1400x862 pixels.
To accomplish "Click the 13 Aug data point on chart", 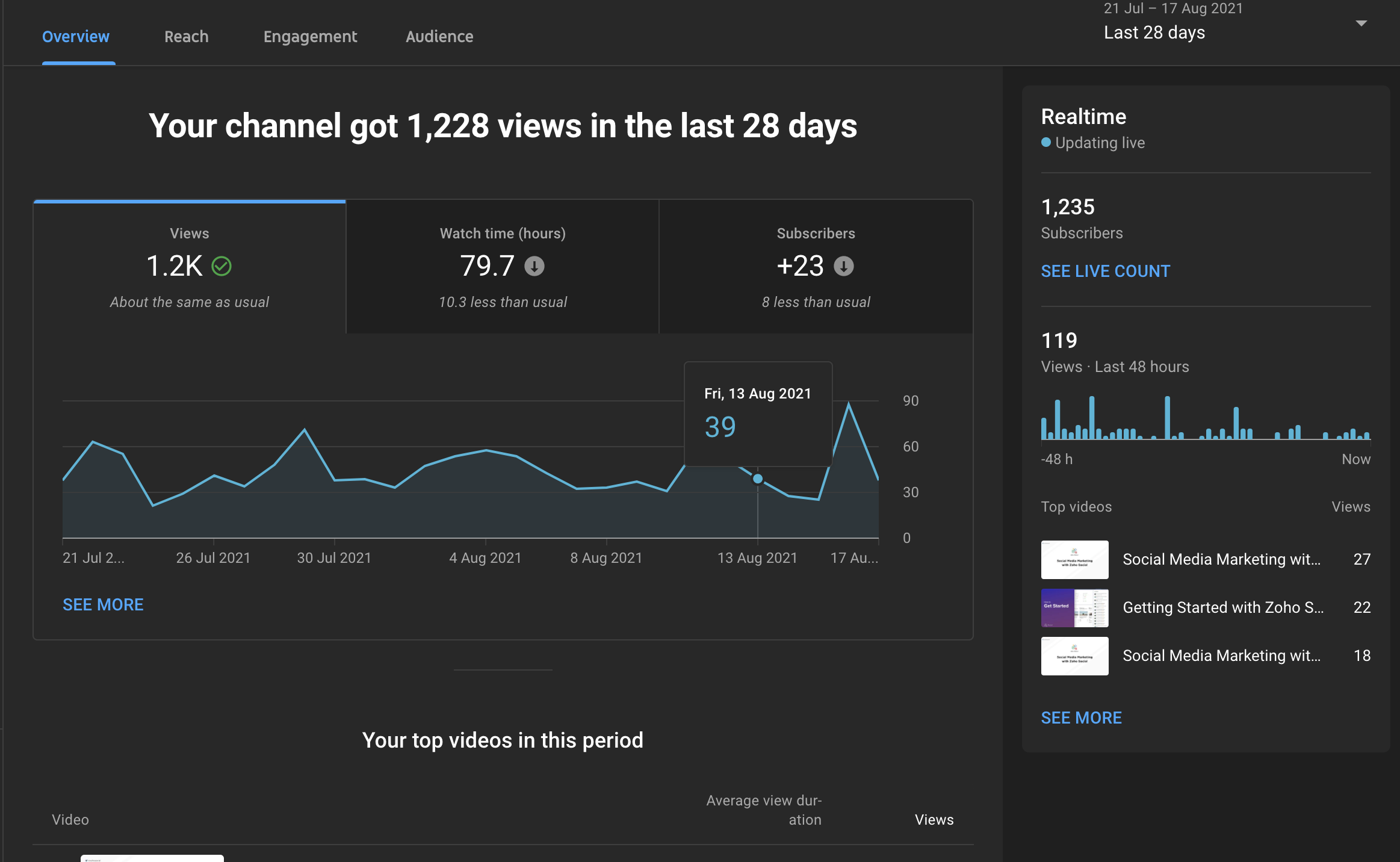I will (x=758, y=479).
